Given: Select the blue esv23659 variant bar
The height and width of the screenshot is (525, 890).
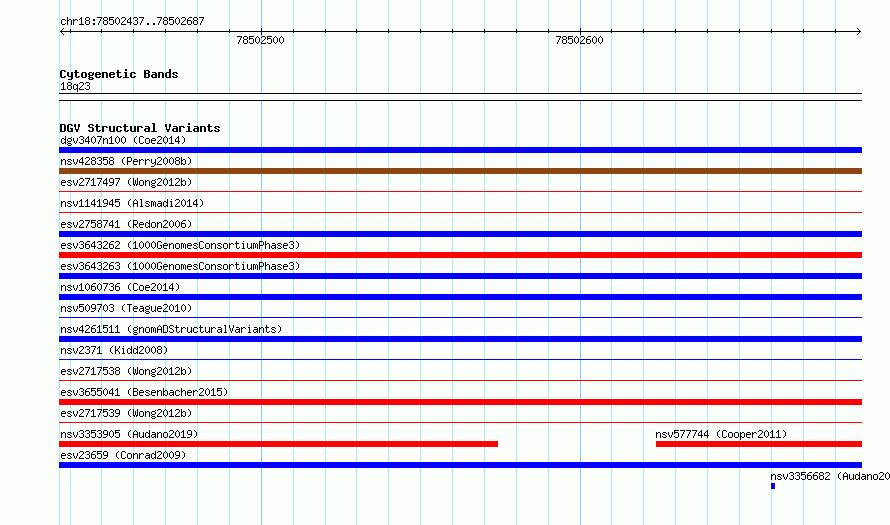Looking at the screenshot, I should tap(460, 465).
